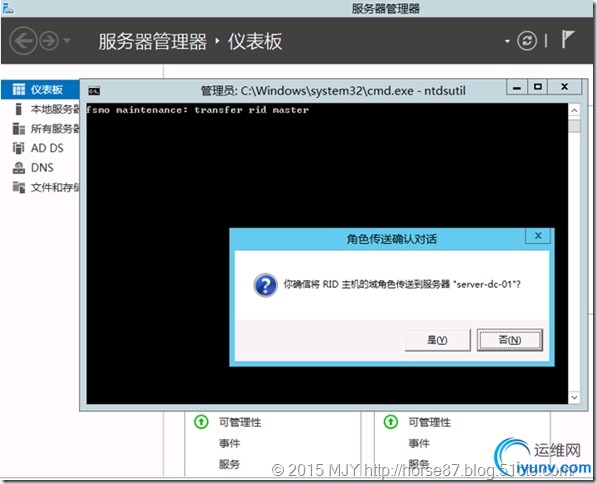This screenshot has width=597, height=484.
Task: Open dropdown arrow left of refresh icon
Action: [507, 41]
